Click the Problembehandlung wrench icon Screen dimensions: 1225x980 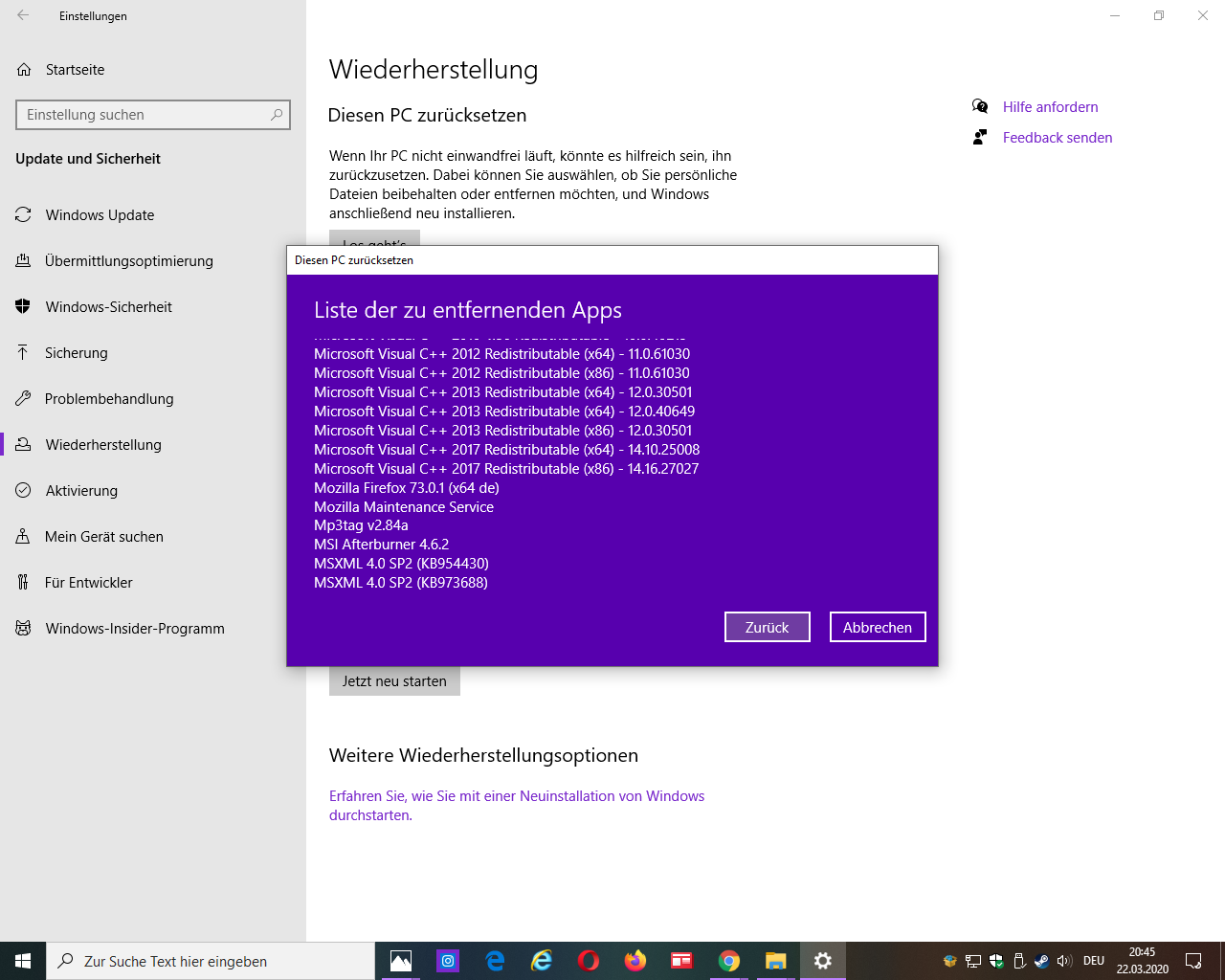click(x=23, y=398)
